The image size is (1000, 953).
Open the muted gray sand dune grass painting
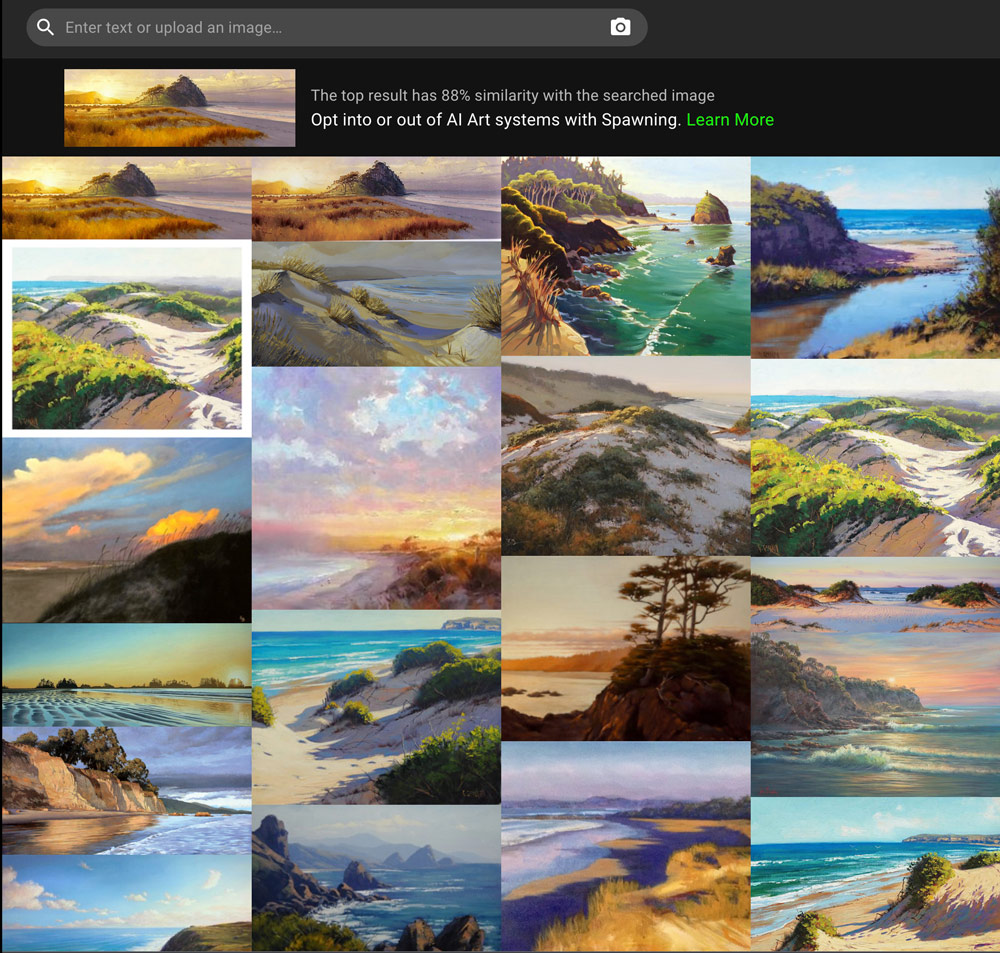tap(376, 304)
